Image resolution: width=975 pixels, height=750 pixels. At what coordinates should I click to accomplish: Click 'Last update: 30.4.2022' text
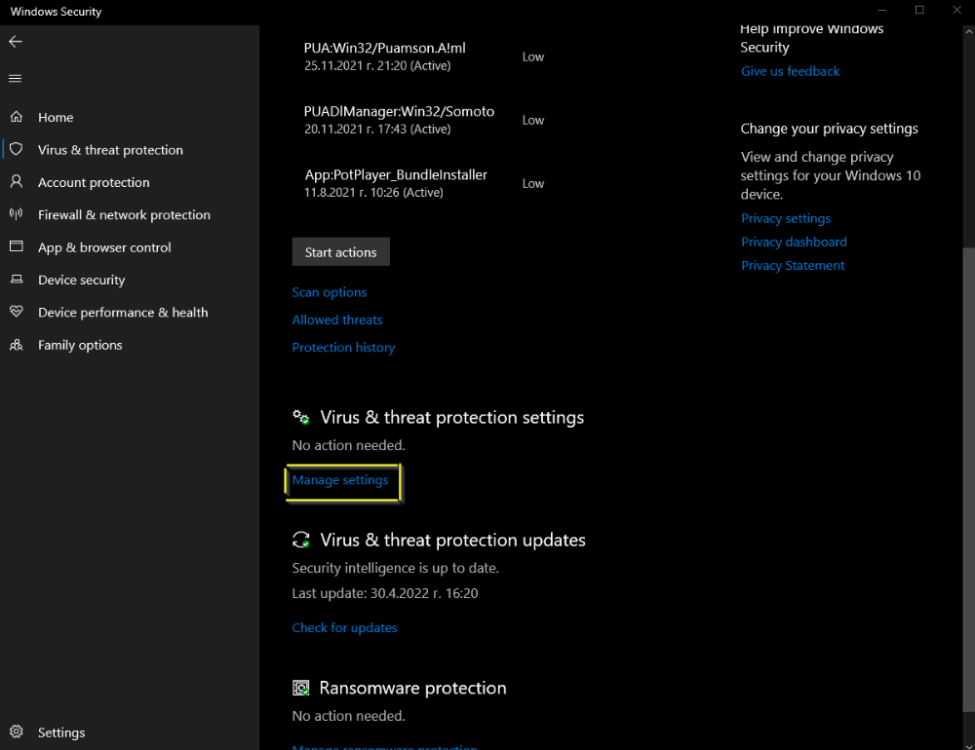385,593
